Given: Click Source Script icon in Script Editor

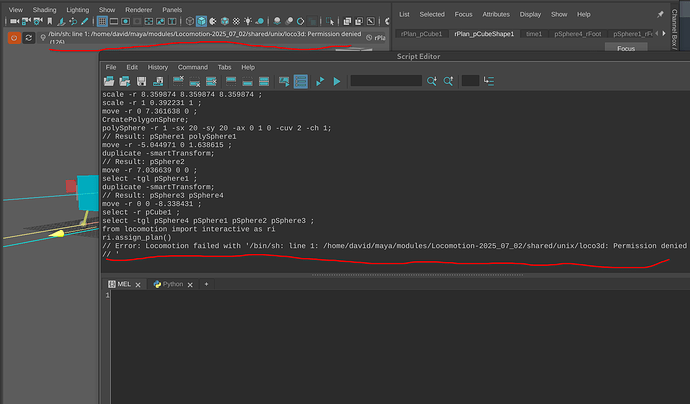Looking at the screenshot, I should (125, 81).
